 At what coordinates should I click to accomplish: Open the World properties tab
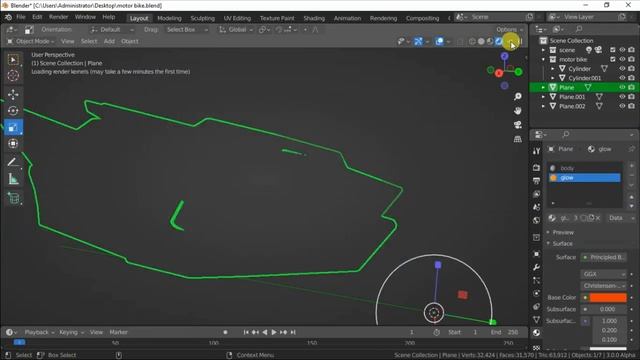[x=536, y=220]
